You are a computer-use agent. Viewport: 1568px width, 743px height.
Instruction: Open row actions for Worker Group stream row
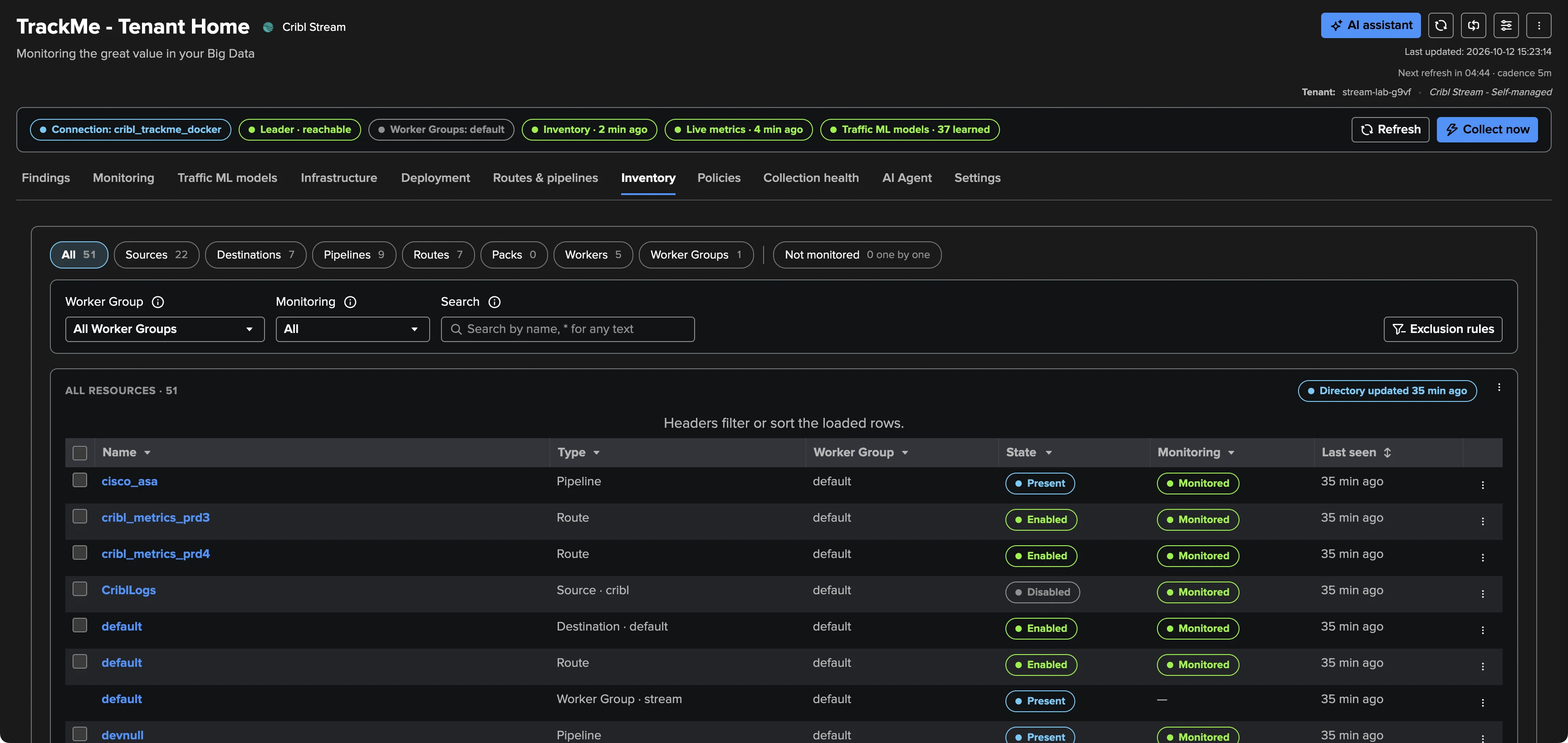click(1483, 703)
